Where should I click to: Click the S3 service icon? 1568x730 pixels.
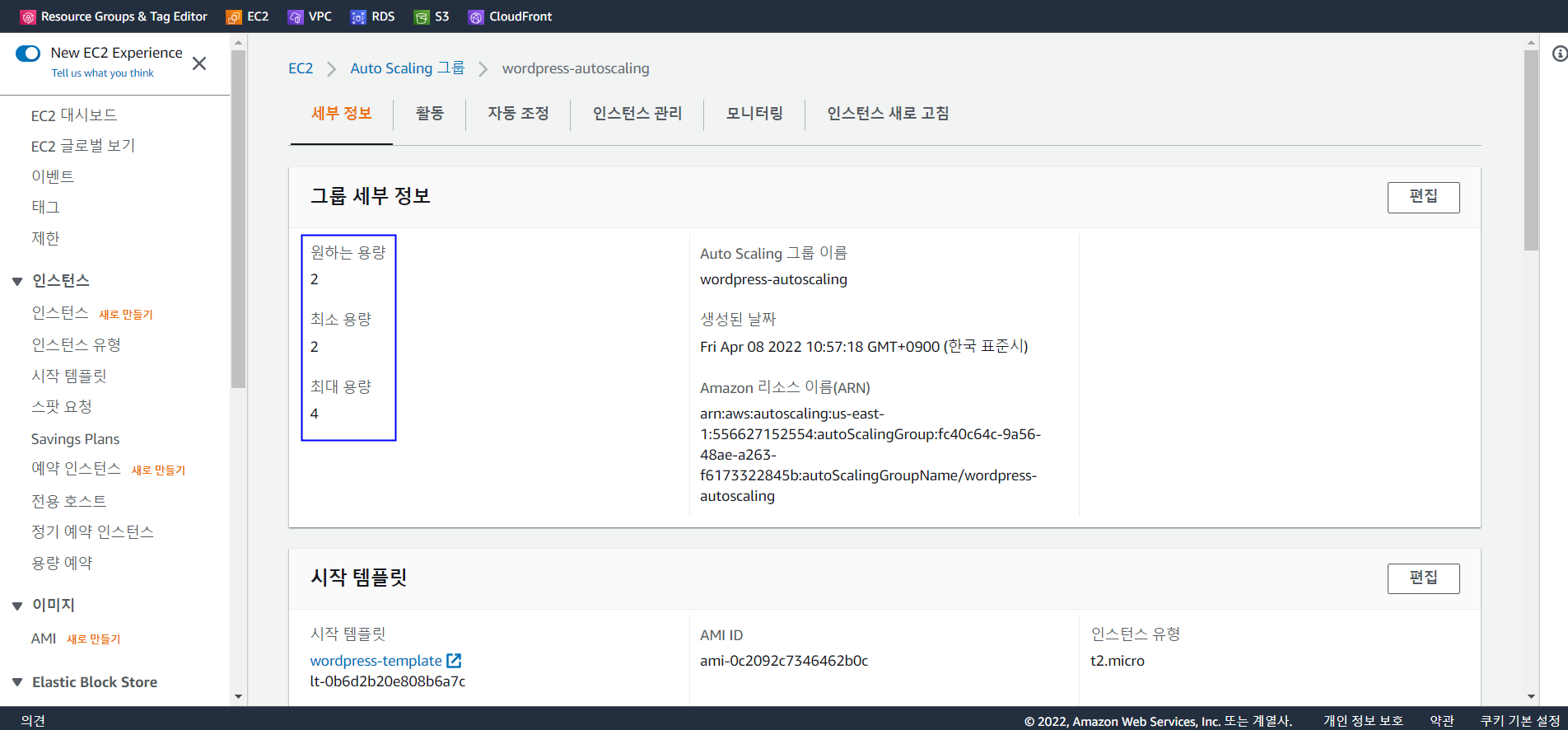point(422,16)
